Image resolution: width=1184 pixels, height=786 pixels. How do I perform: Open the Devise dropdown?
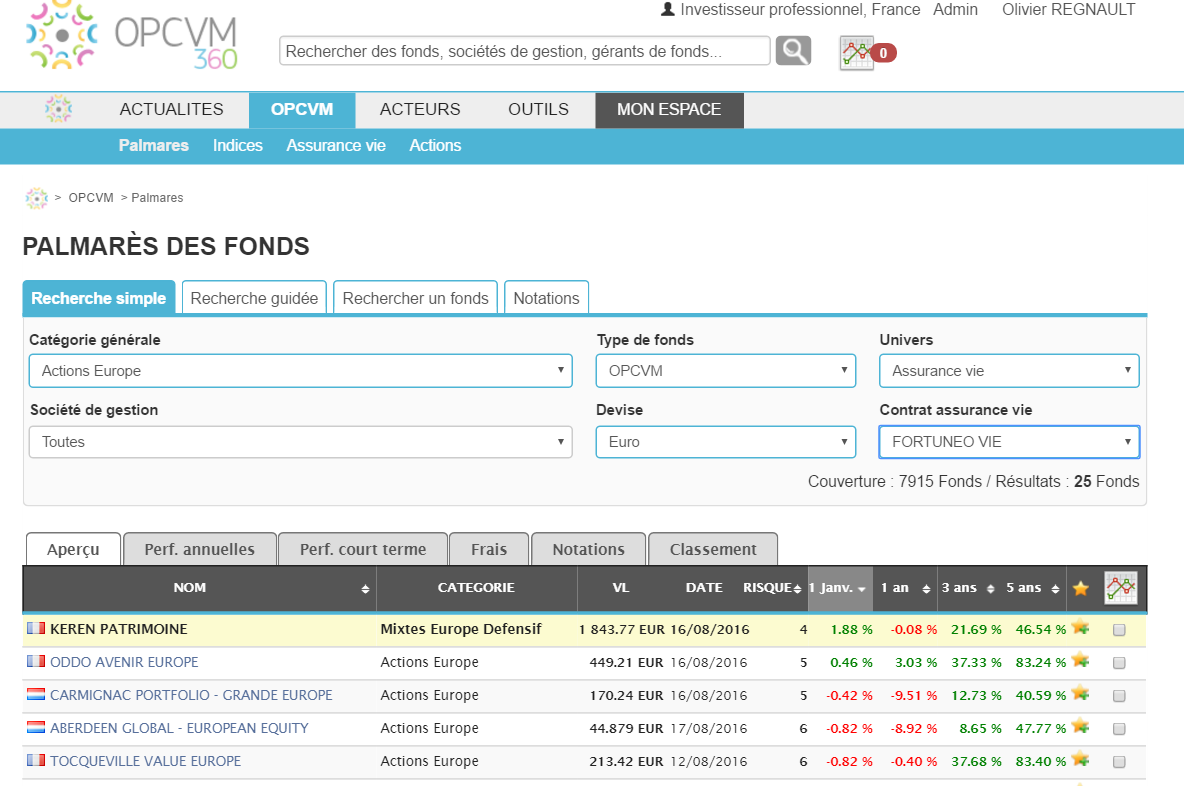726,442
